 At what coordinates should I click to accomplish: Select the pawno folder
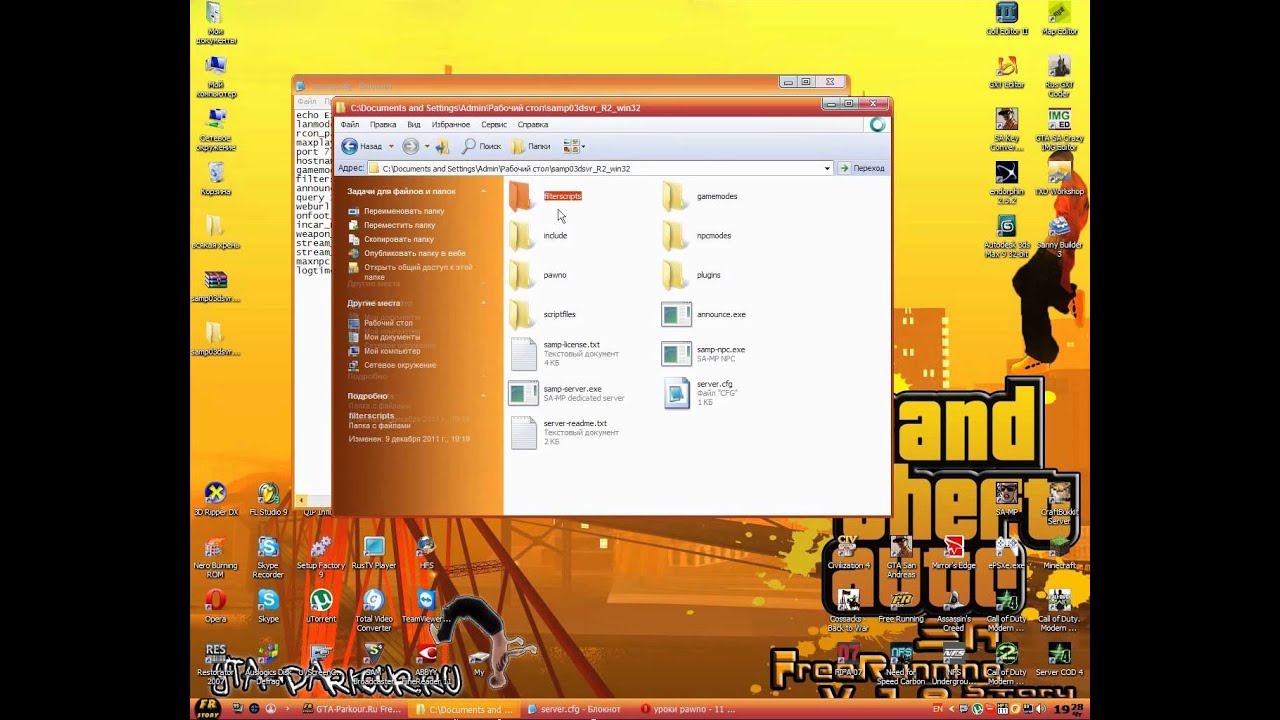coord(538,275)
